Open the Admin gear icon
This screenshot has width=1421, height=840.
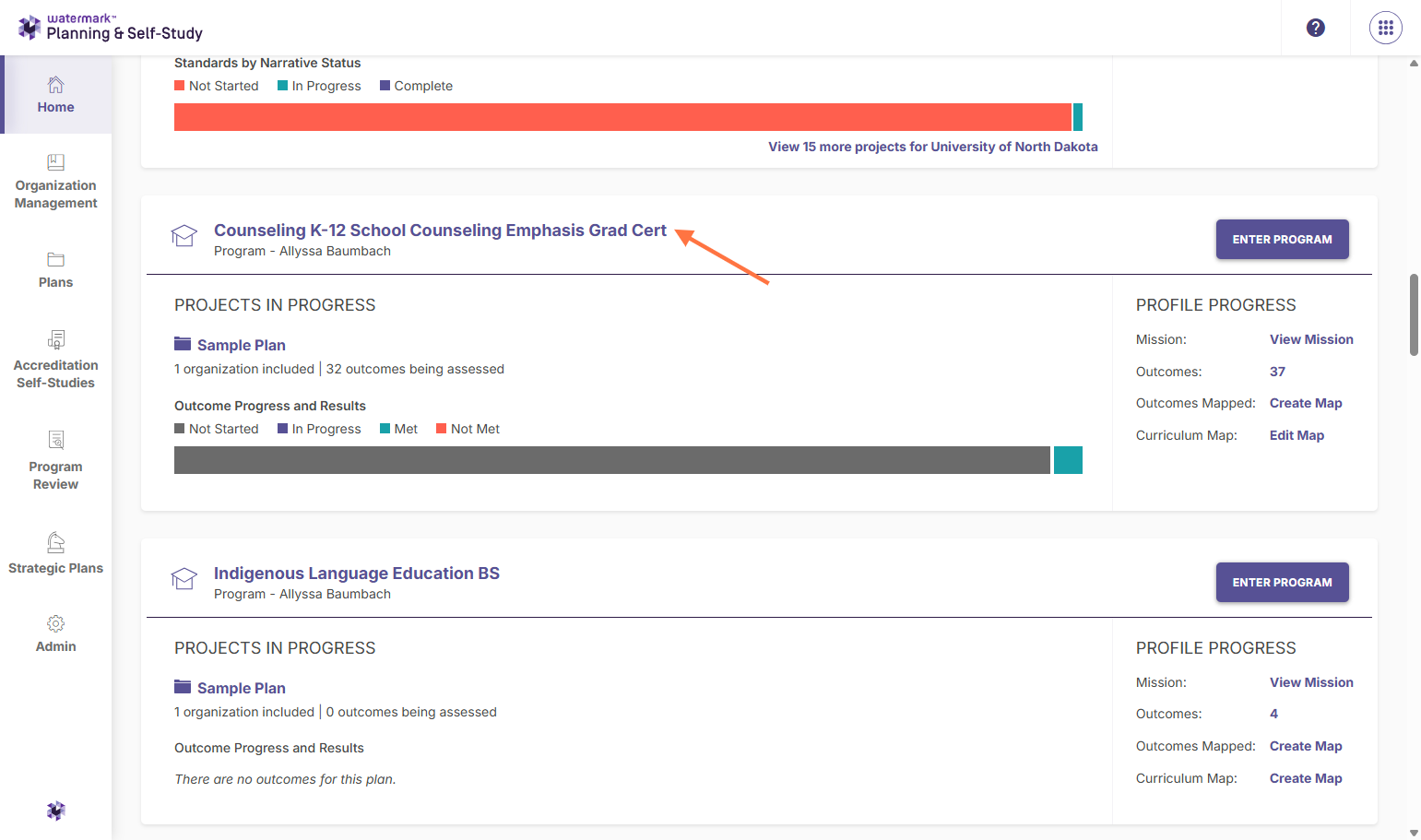[55, 623]
